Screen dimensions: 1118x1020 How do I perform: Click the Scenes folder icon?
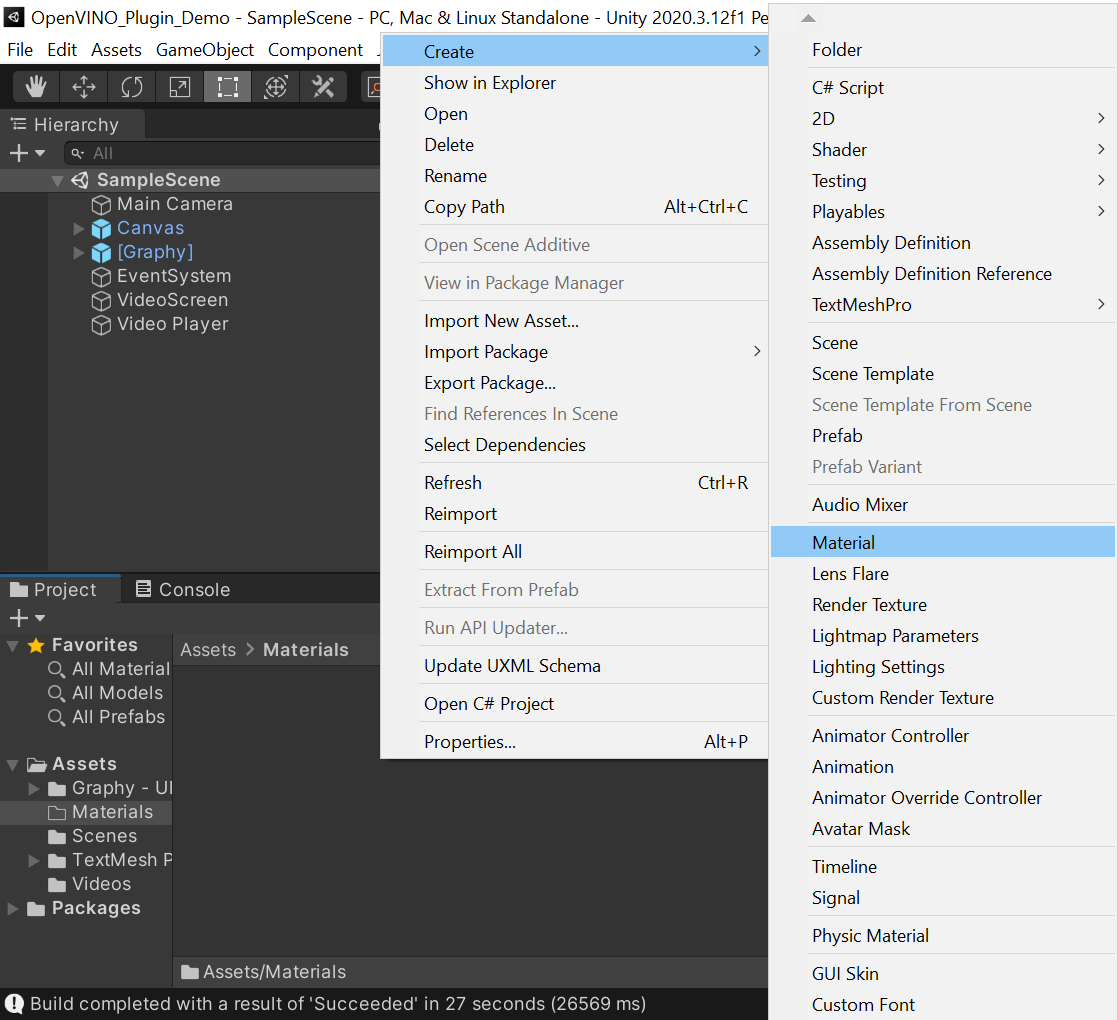pos(57,837)
